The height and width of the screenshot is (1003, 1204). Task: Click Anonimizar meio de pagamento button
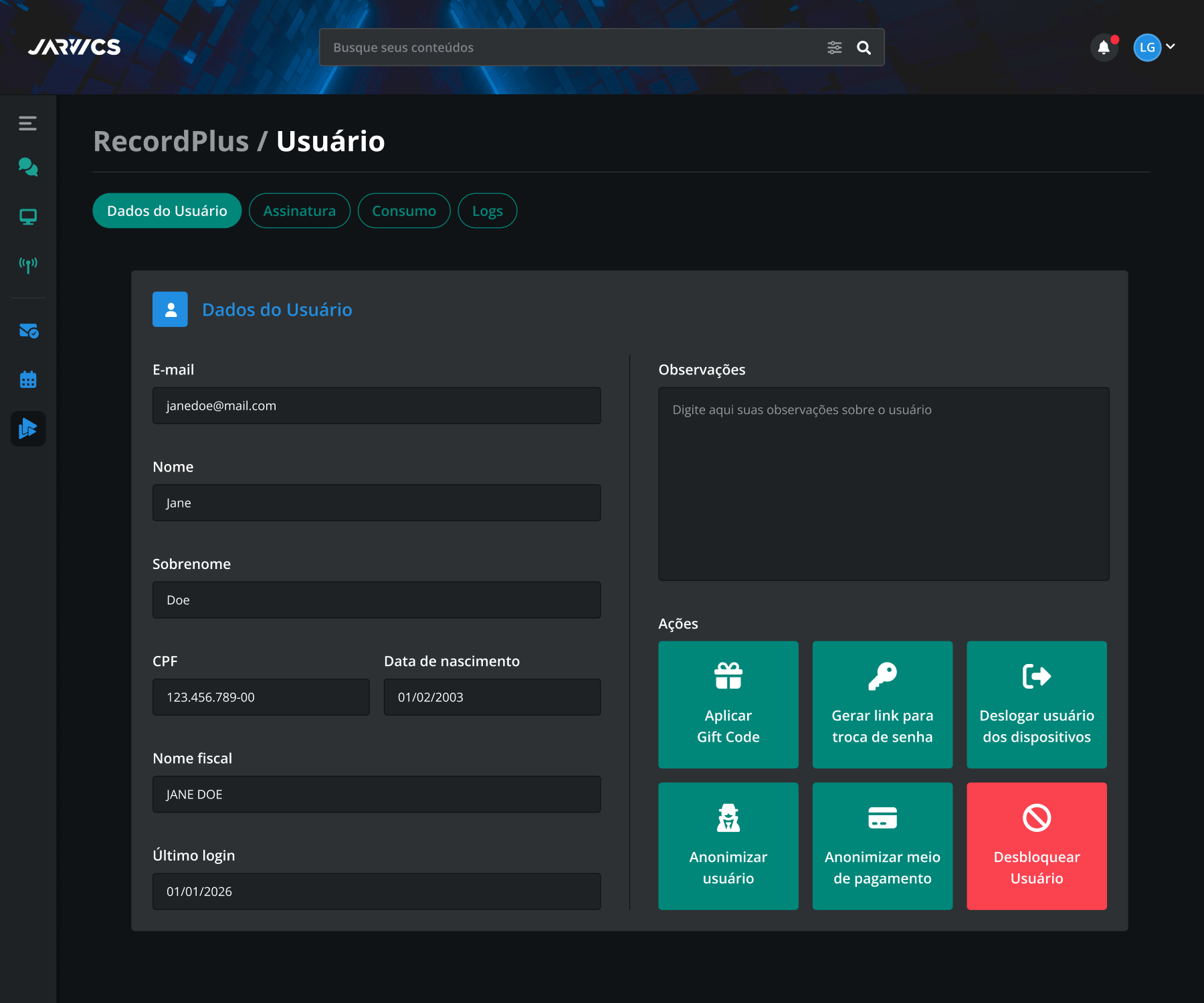pos(882,846)
